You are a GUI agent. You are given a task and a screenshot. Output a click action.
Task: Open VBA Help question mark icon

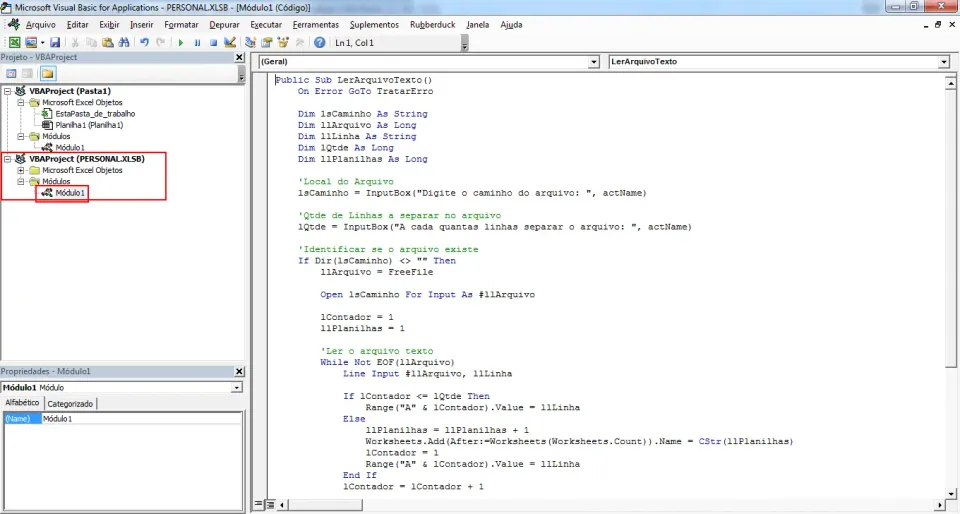[x=320, y=42]
